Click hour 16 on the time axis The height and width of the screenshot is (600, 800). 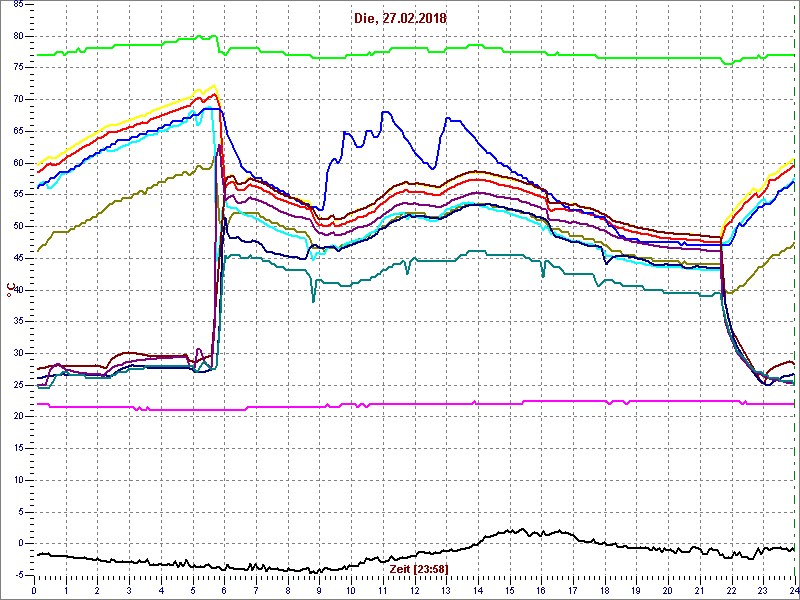tap(541, 590)
